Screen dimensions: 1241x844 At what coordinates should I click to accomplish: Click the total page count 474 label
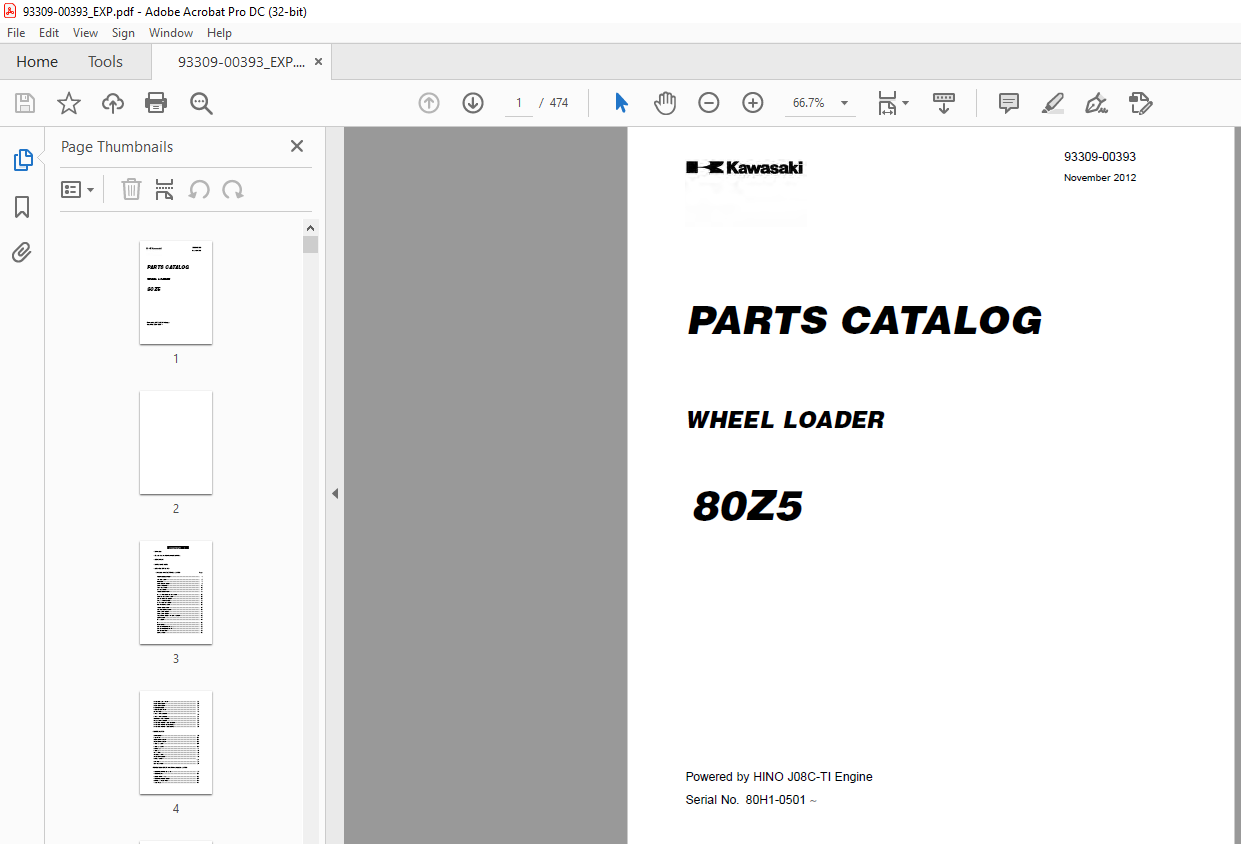[x=559, y=103]
